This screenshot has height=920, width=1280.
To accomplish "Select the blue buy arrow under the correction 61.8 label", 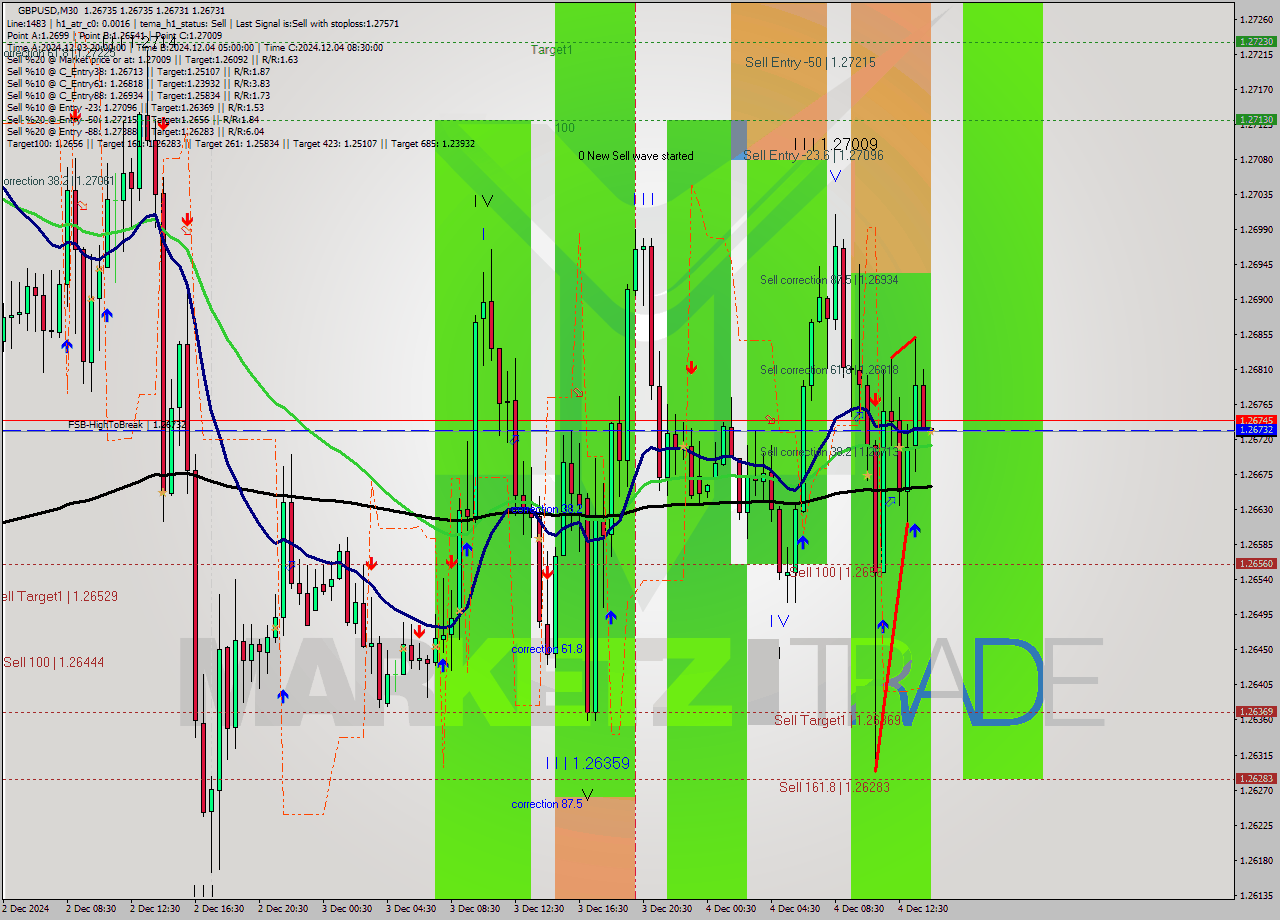I will (611, 619).
